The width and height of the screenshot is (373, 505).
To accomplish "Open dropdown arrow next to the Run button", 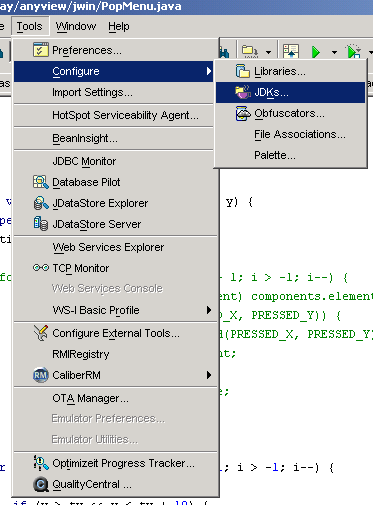I will tap(334, 52).
